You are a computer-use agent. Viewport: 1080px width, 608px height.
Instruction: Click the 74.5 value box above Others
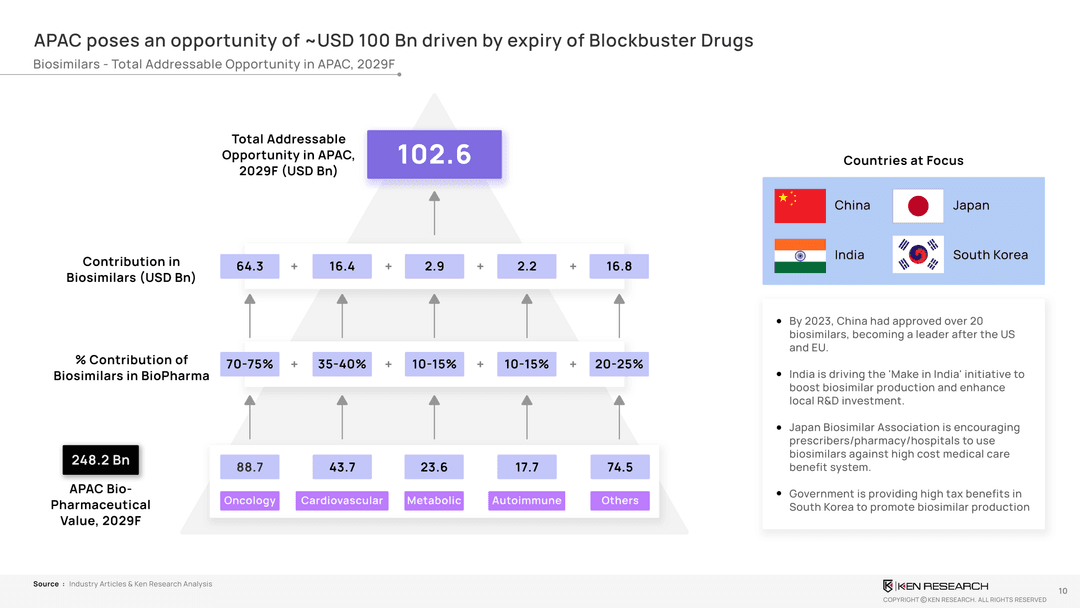pyautogui.click(x=620, y=467)
